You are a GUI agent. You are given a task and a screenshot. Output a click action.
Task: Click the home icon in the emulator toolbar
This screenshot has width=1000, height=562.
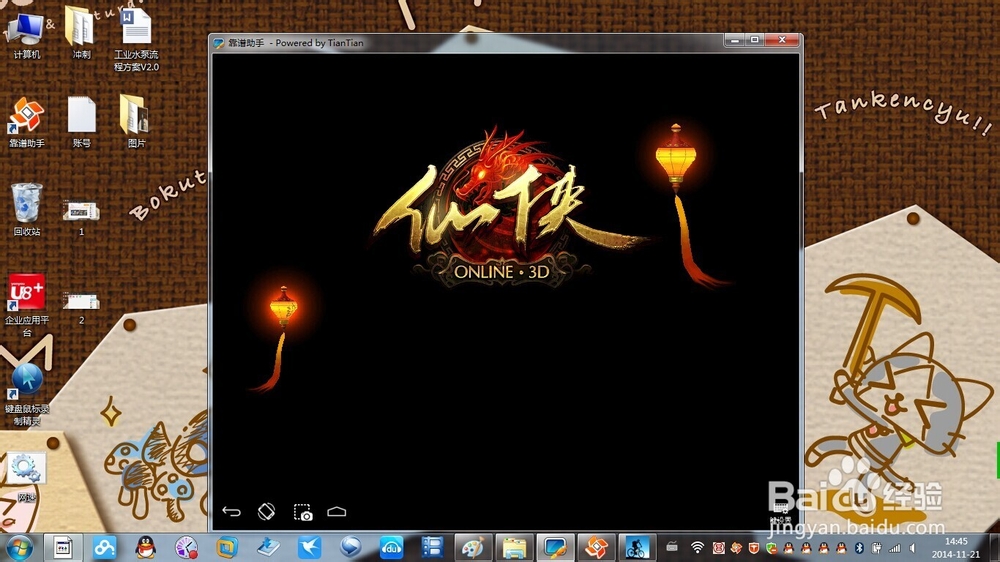337,512
